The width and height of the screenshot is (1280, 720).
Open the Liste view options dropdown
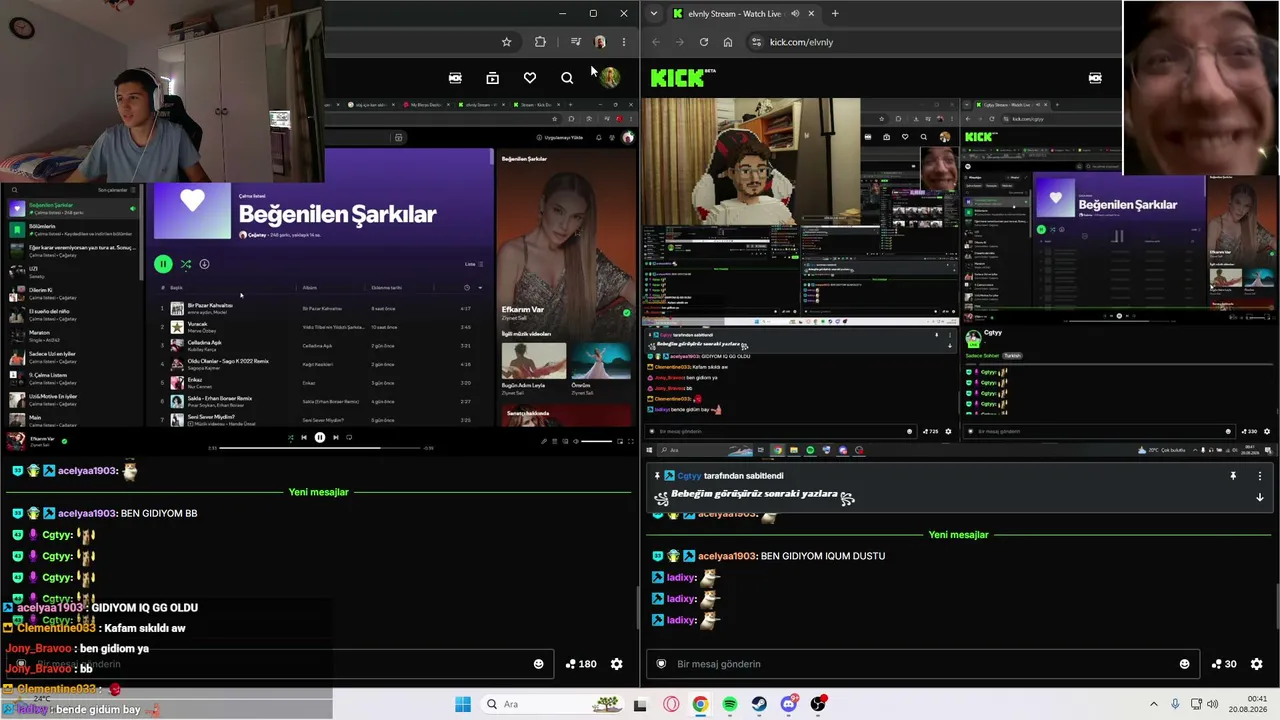474,264
